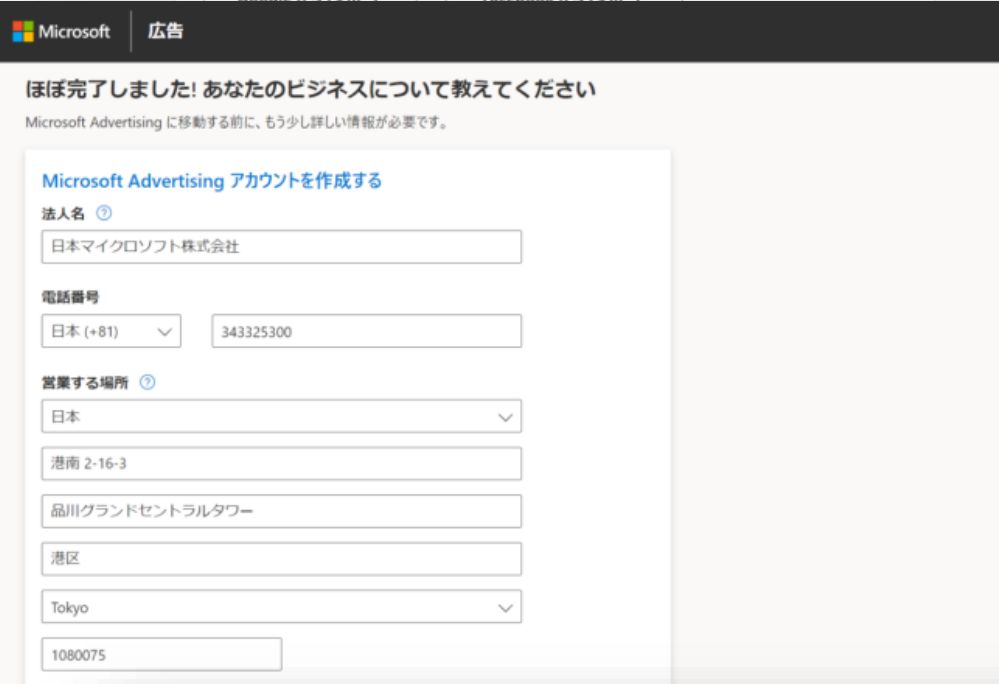Open the 日本 country dropdown under 営業する場所
The image size is (999, 684).
[x=281, y=417]
